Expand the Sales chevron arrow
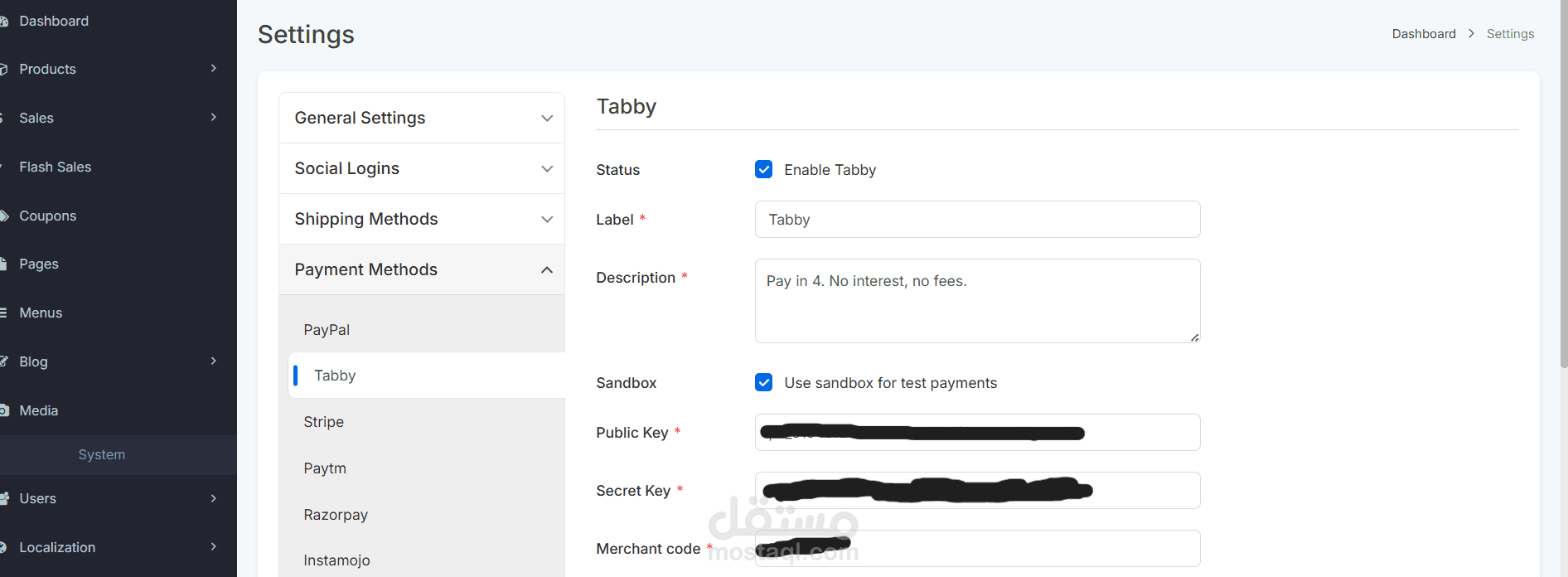This screenshot has width=1568, height=577. click(x=213, y=118)
